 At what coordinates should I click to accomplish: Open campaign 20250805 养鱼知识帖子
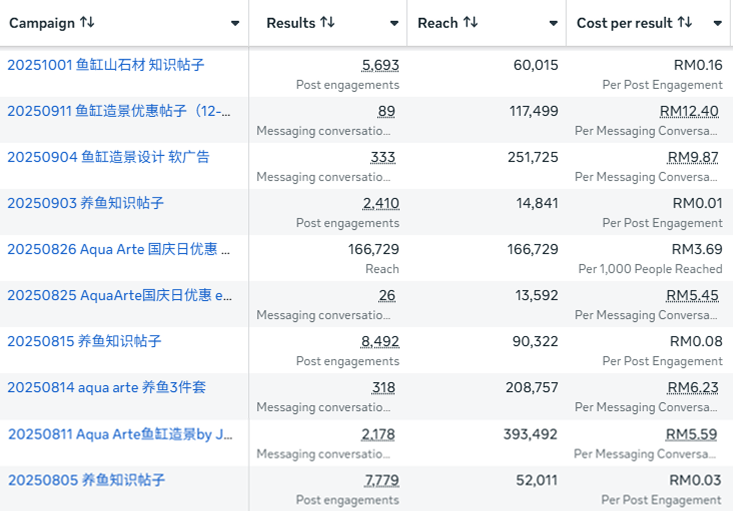tap(86, 480)
